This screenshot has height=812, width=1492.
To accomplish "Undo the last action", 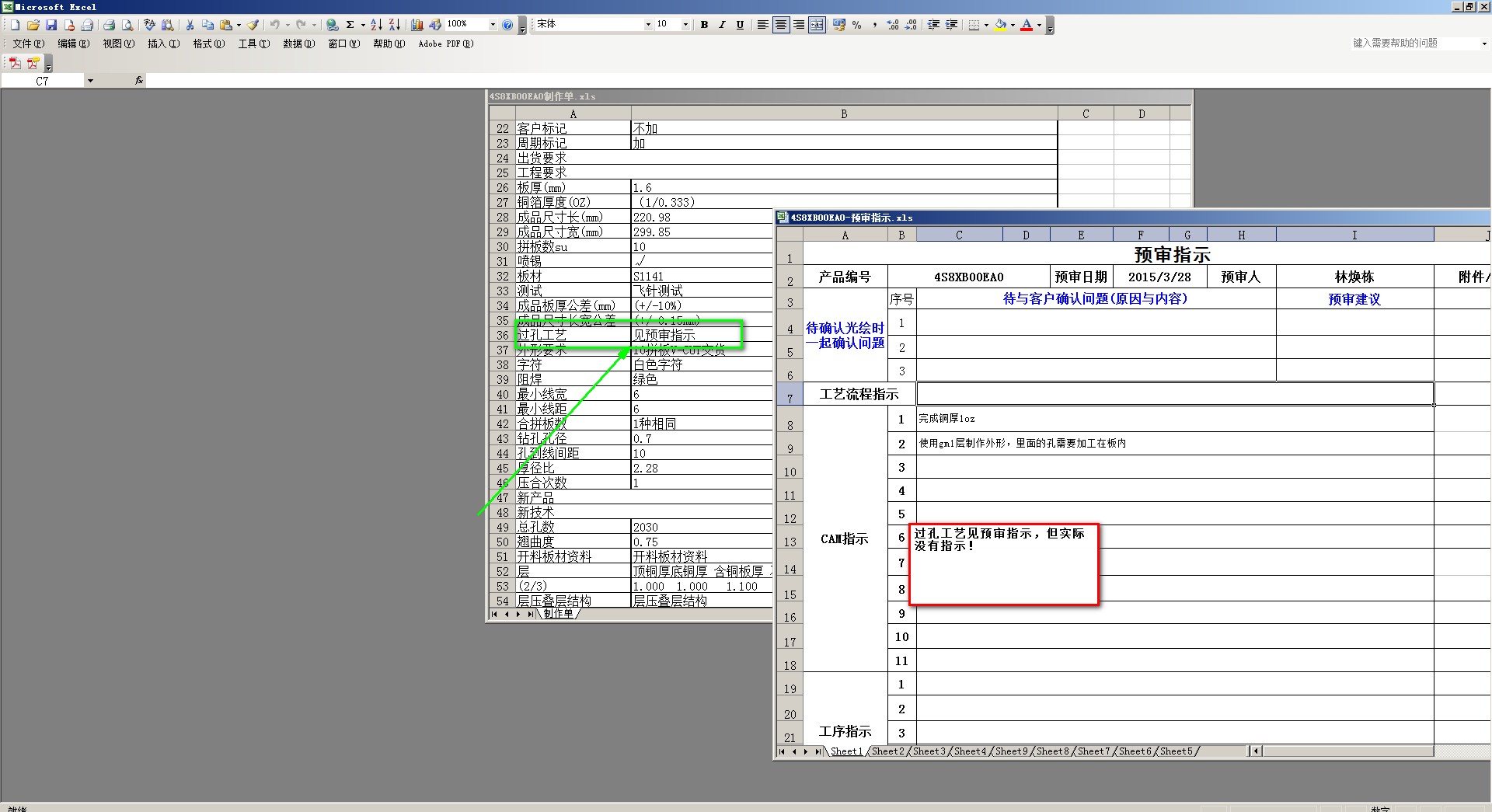I will click(x=275, y=25).
